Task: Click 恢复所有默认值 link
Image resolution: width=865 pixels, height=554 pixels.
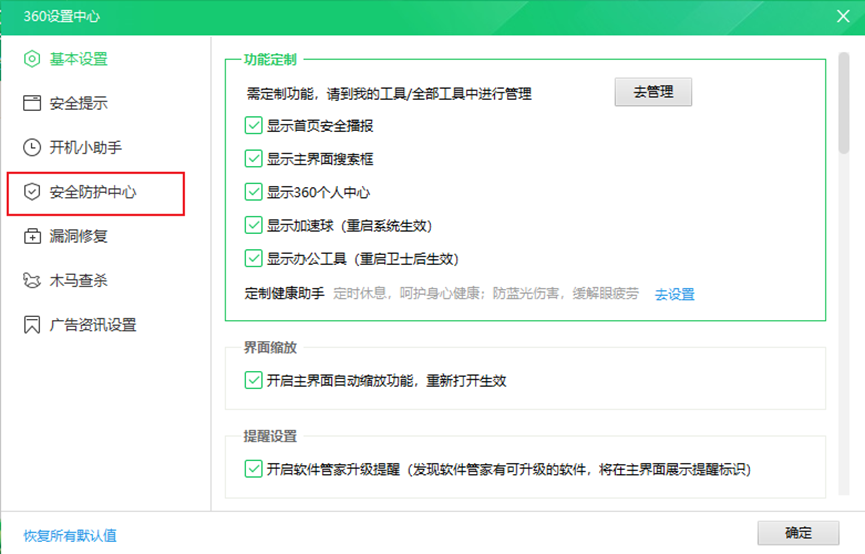Action: 70,535
